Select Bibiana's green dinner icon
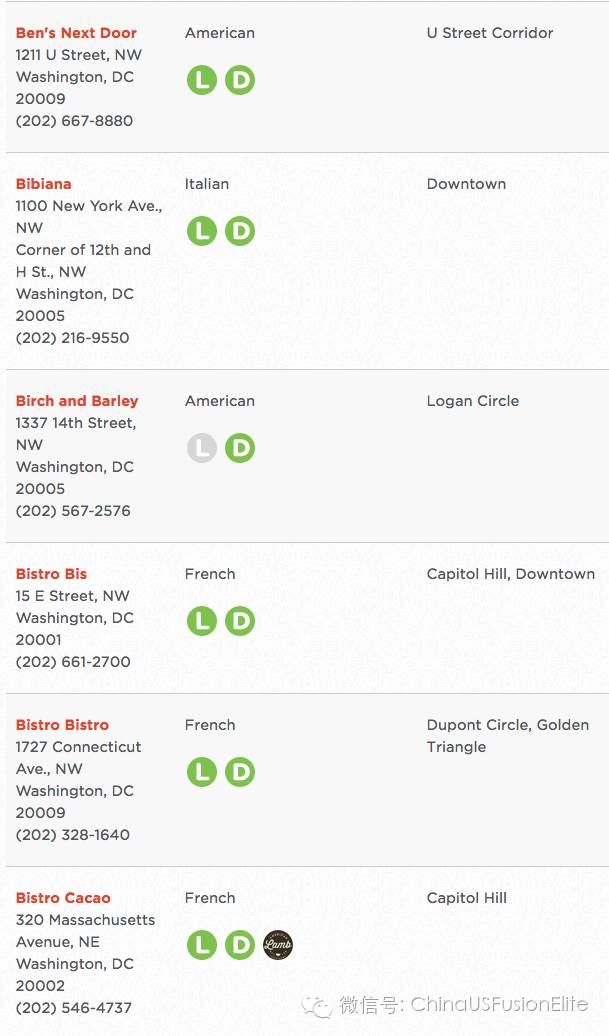 point(240,231)
